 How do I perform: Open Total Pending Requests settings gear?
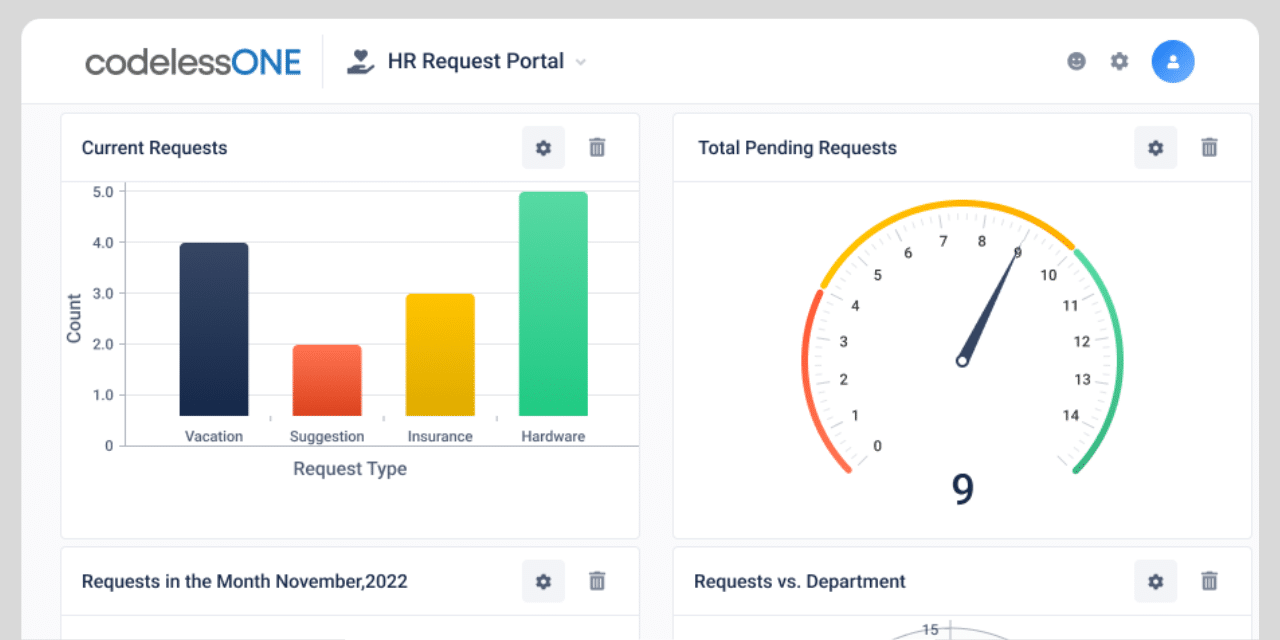coord(1155,147)
